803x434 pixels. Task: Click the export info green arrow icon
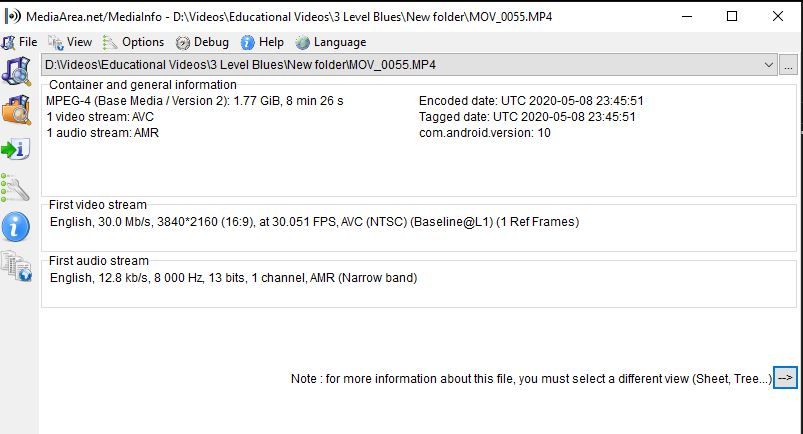[x=16, y=149]
